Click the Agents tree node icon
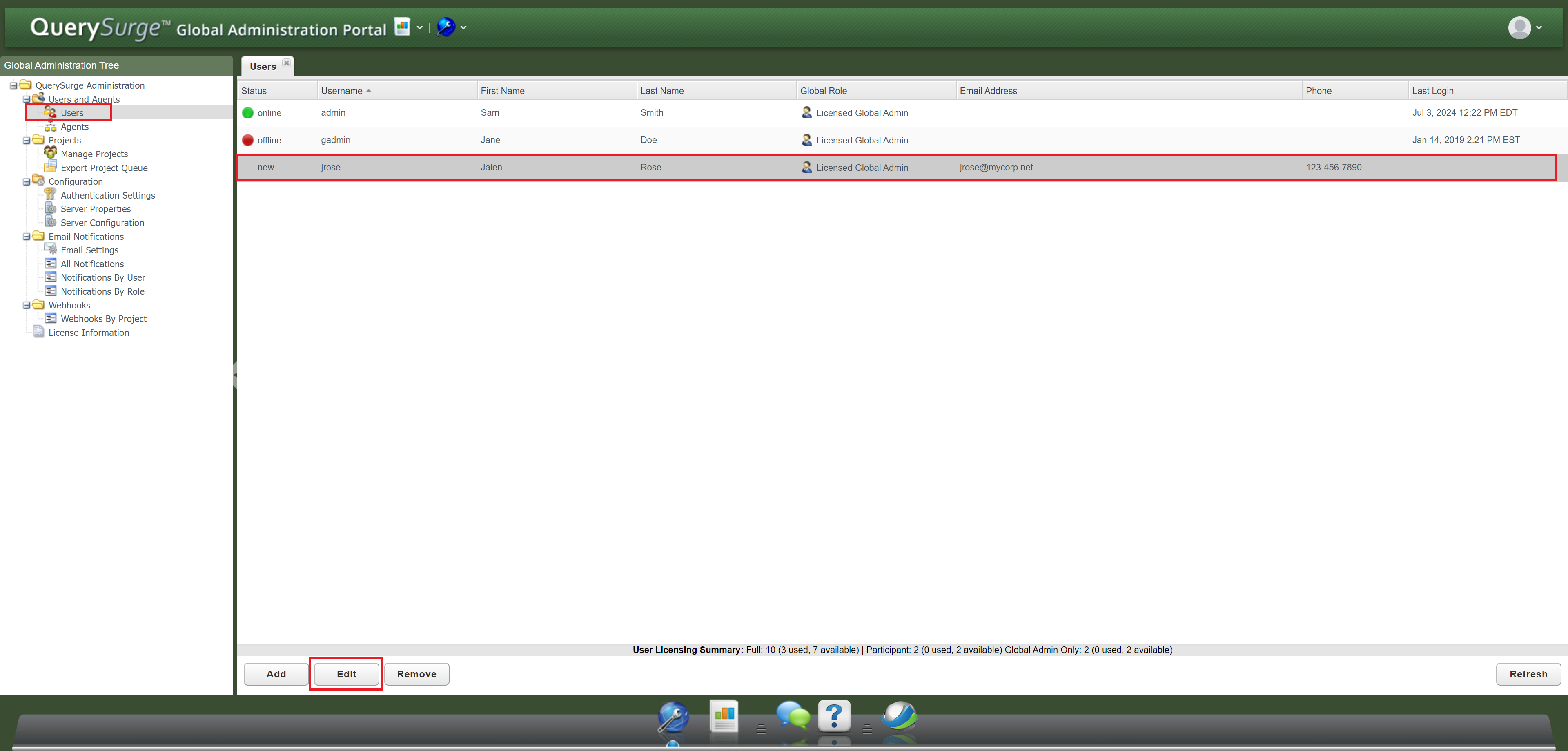Viewport: 1568px width, 751px height. [x=51, y=127]
